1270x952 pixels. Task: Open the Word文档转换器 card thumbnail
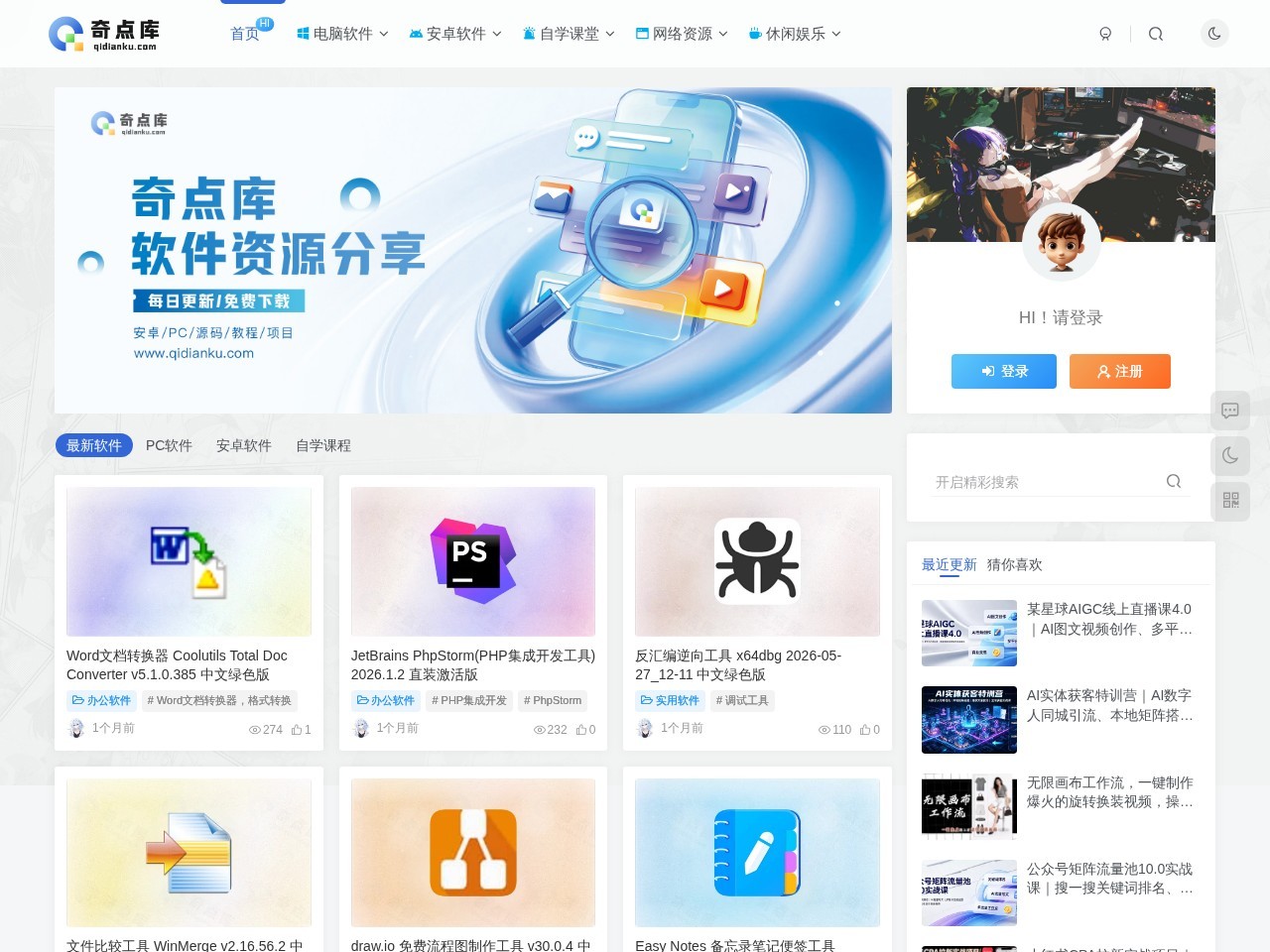[x=189, y=561]
